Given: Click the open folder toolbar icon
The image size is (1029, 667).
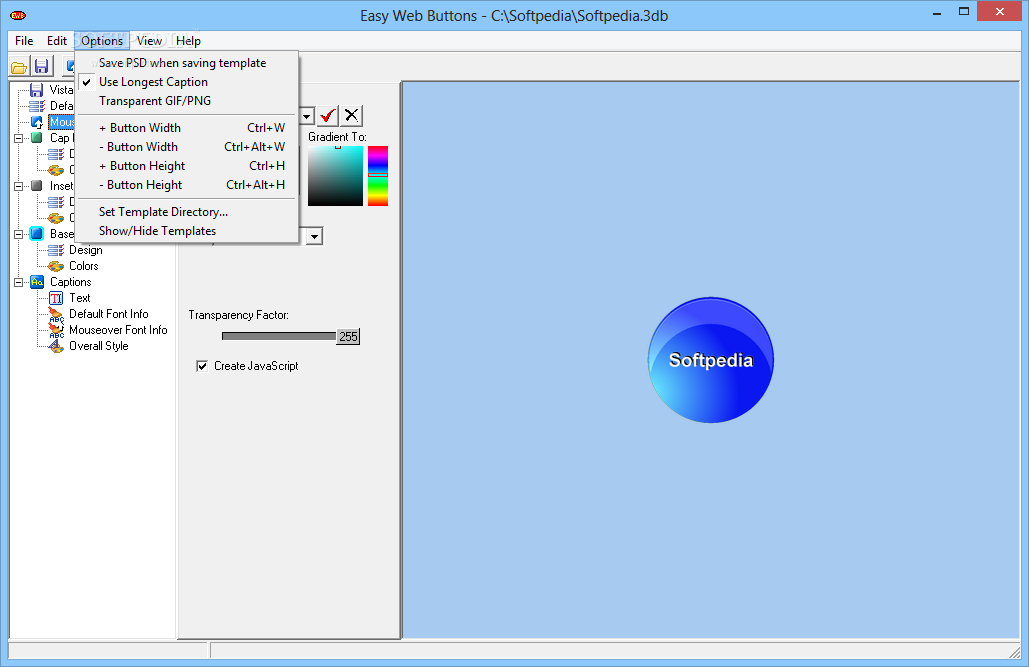Looking at the screenshot, I should tap(19, 67).
